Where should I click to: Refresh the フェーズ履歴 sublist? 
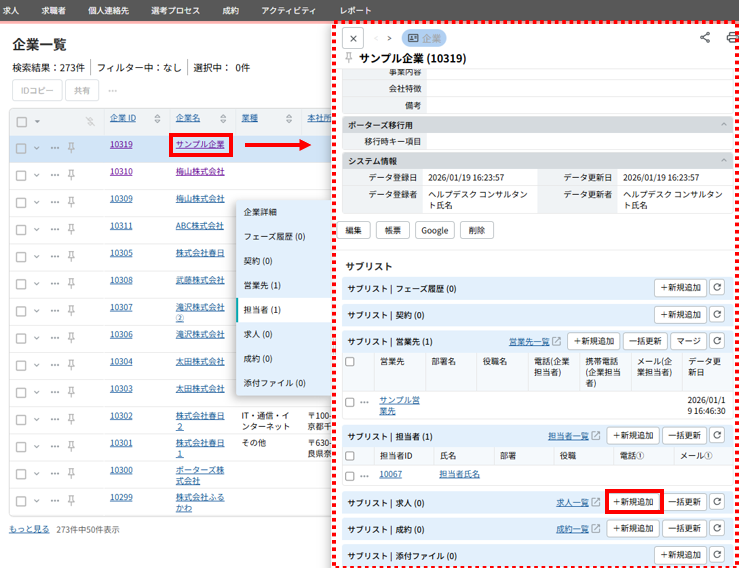(x=716, y=288)
